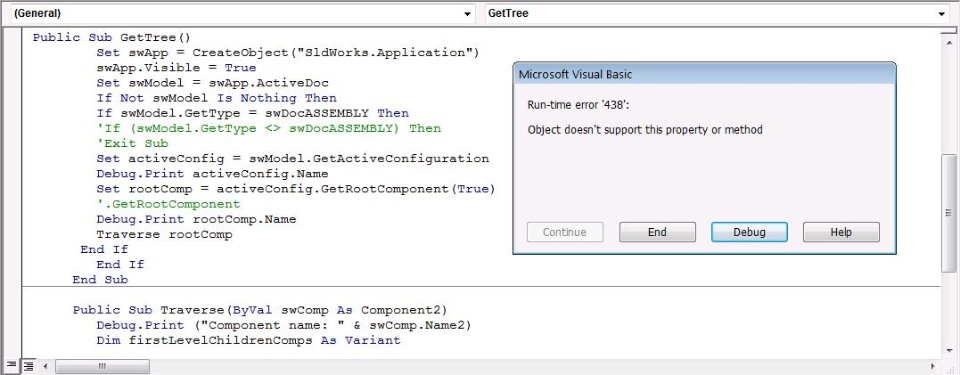Click the horizontal scrollbar thumb
960x375 pixels.
coord(102,366)
